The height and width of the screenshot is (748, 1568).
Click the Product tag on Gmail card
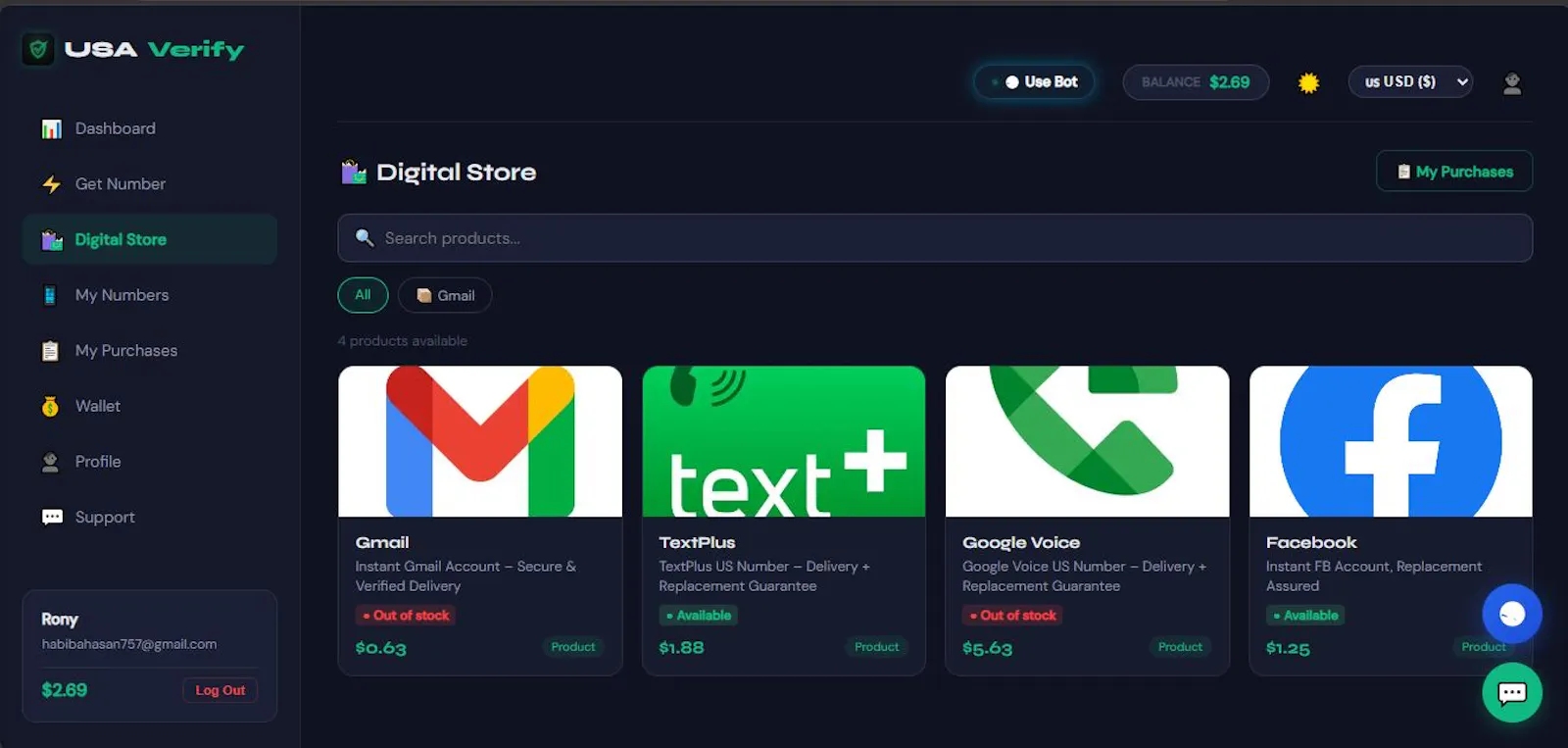(x=573, y=647)
